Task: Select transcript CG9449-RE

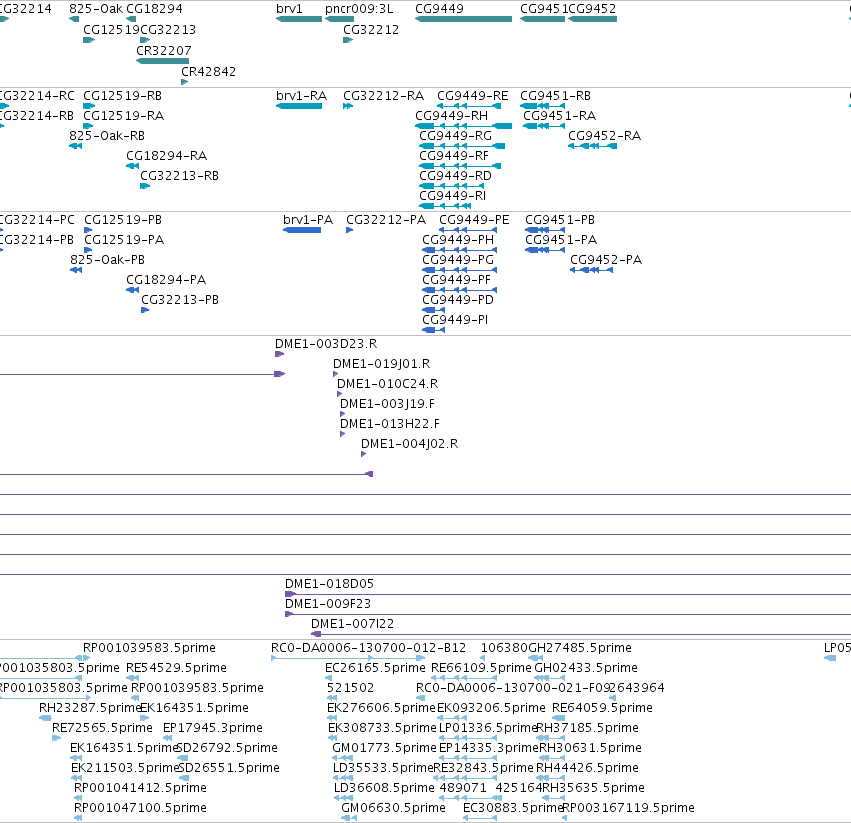Action: 469,106
